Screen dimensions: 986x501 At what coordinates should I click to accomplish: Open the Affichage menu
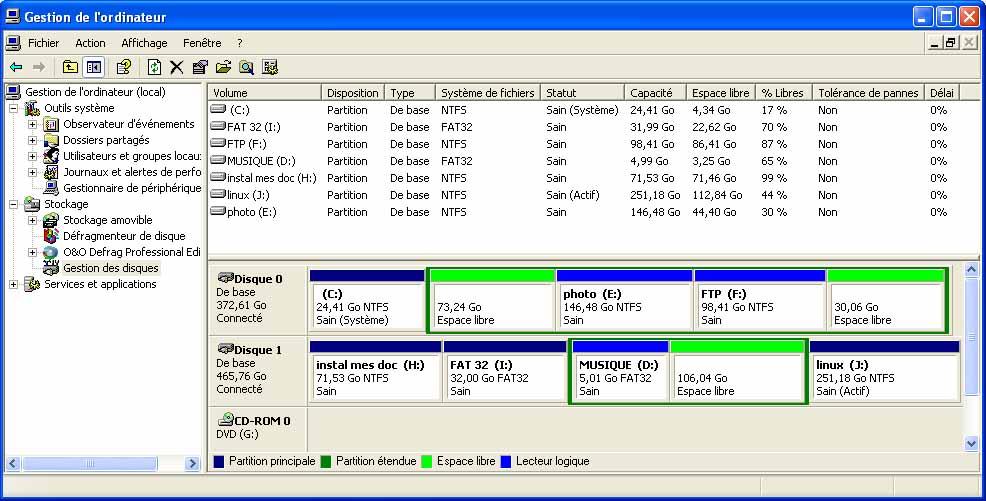click(x=144, y=43)
